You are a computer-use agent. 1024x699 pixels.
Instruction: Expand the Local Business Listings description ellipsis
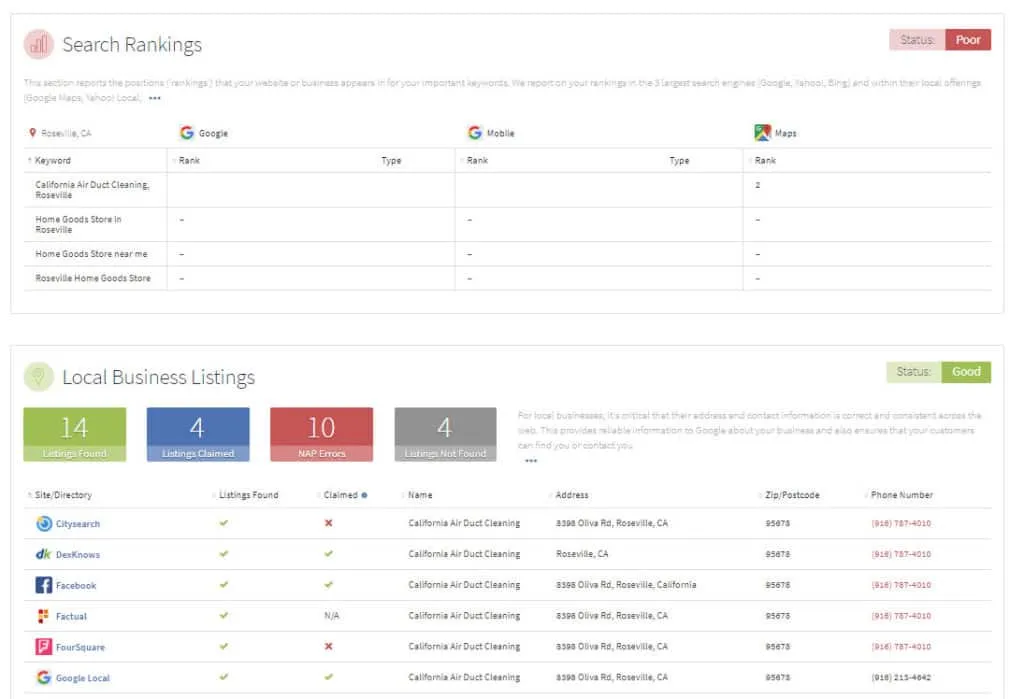coord(531,461)
